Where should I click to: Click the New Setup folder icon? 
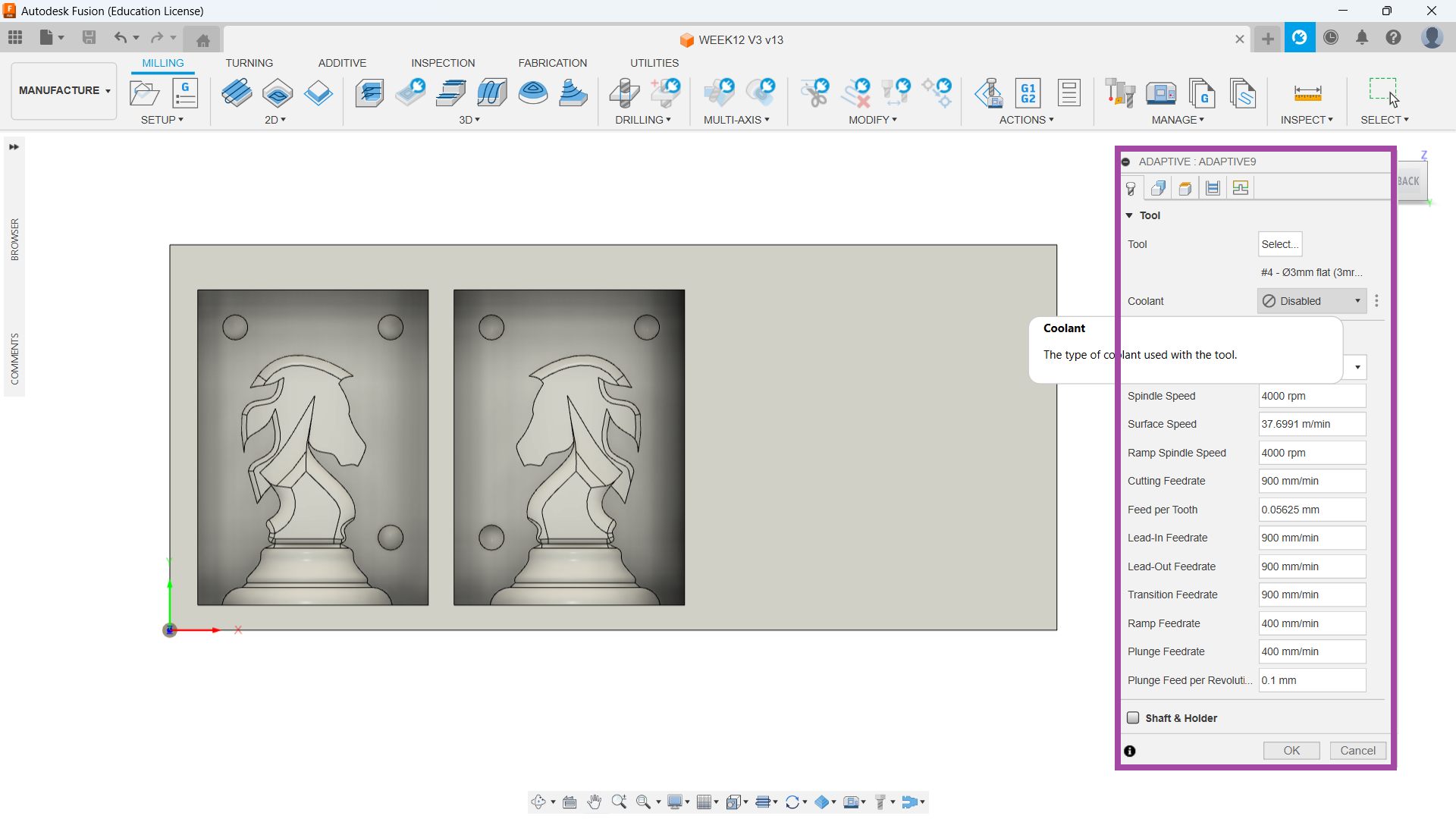(144, 93)
